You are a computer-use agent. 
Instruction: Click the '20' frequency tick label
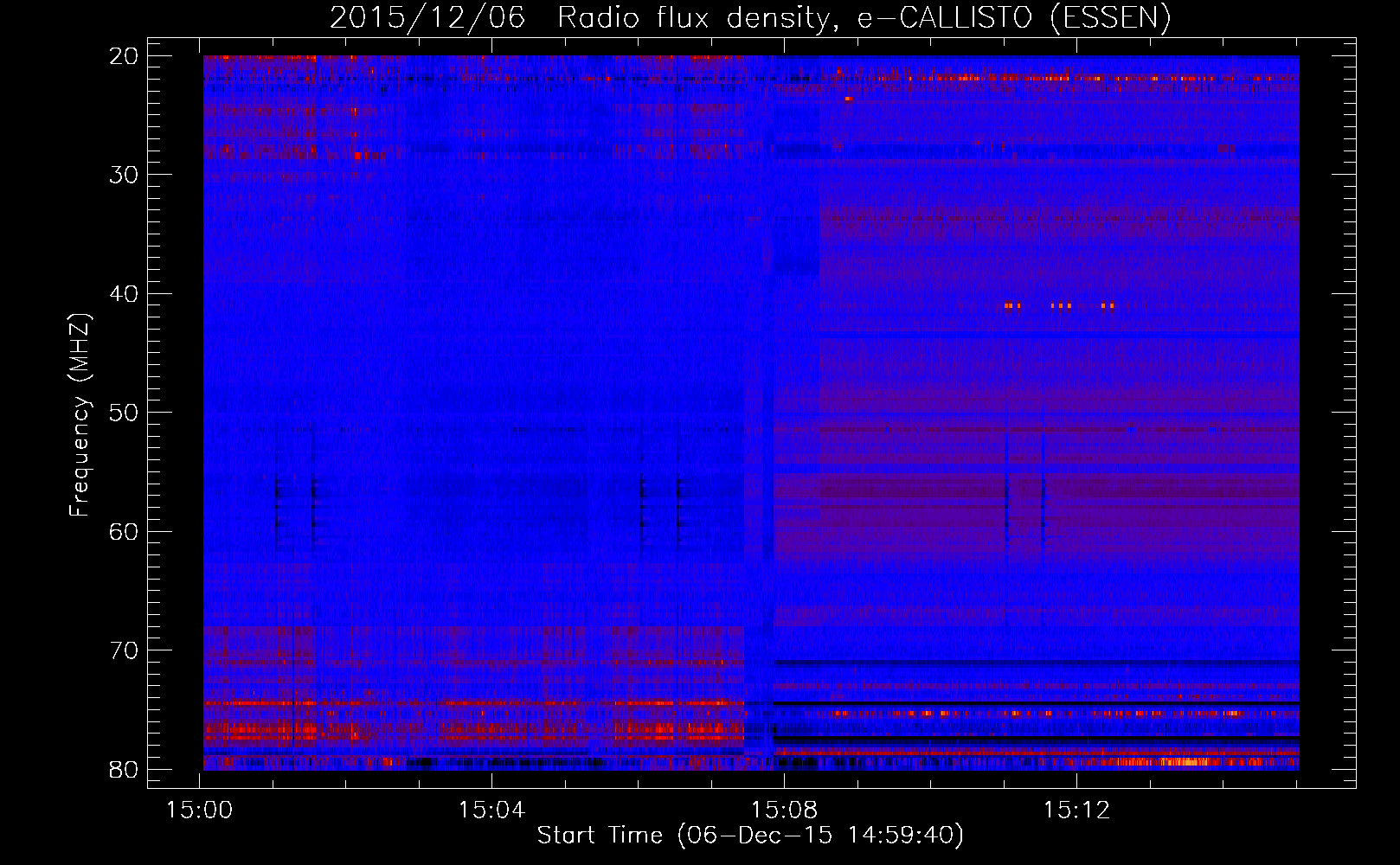pyautogui.click(x=125, y=56)
